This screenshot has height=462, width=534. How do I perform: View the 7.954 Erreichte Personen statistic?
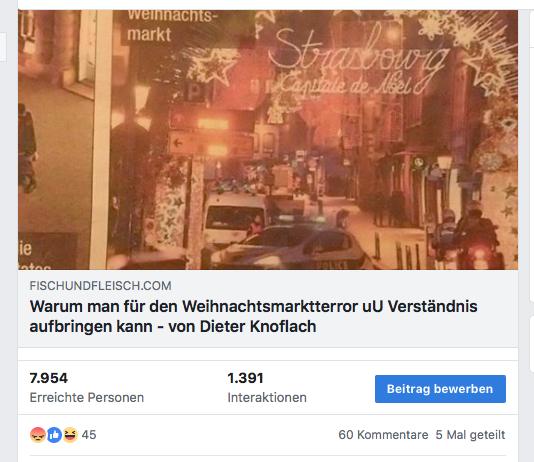pyautogui.click(x=87, y=387)
